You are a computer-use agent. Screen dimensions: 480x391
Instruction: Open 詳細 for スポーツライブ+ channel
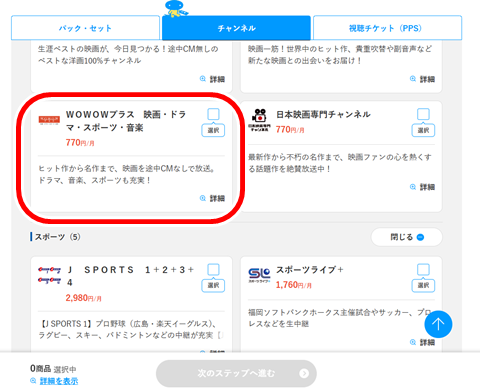[422, 342]
